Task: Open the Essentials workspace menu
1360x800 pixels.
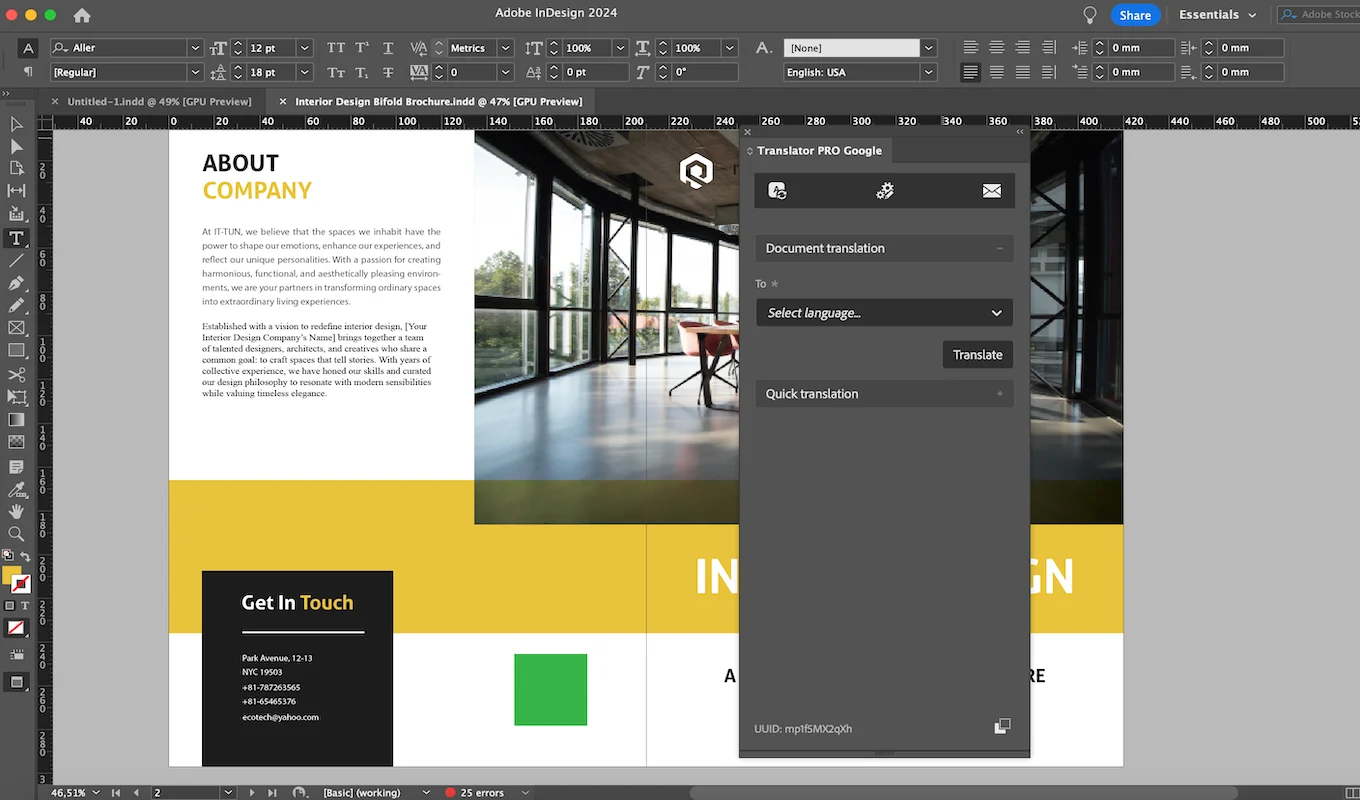Action: tap(1217, 15)
